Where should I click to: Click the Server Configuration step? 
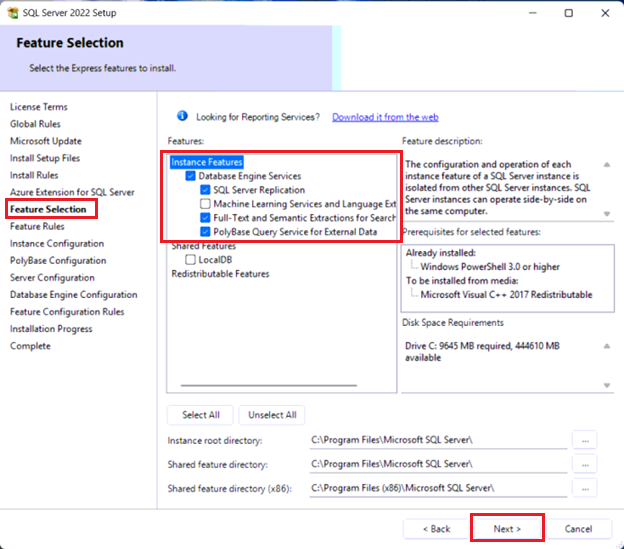[52, 278]
